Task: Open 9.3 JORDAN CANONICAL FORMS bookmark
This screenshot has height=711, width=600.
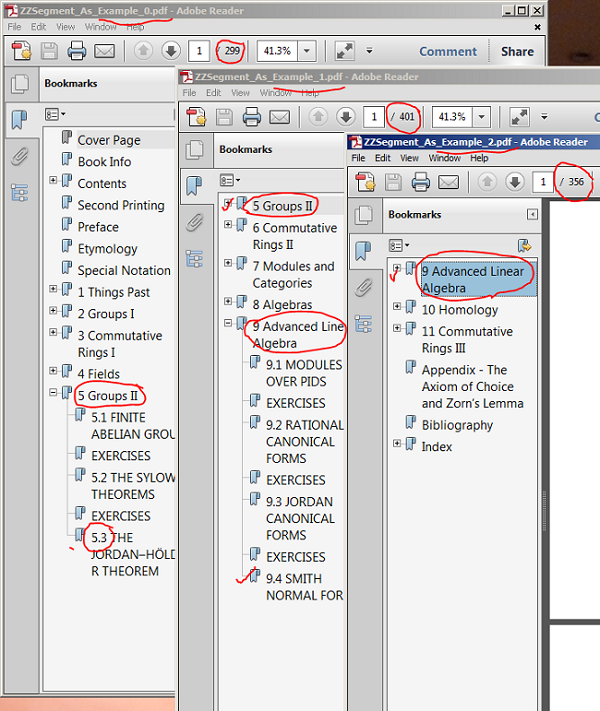Action: (x=300, y=518)
